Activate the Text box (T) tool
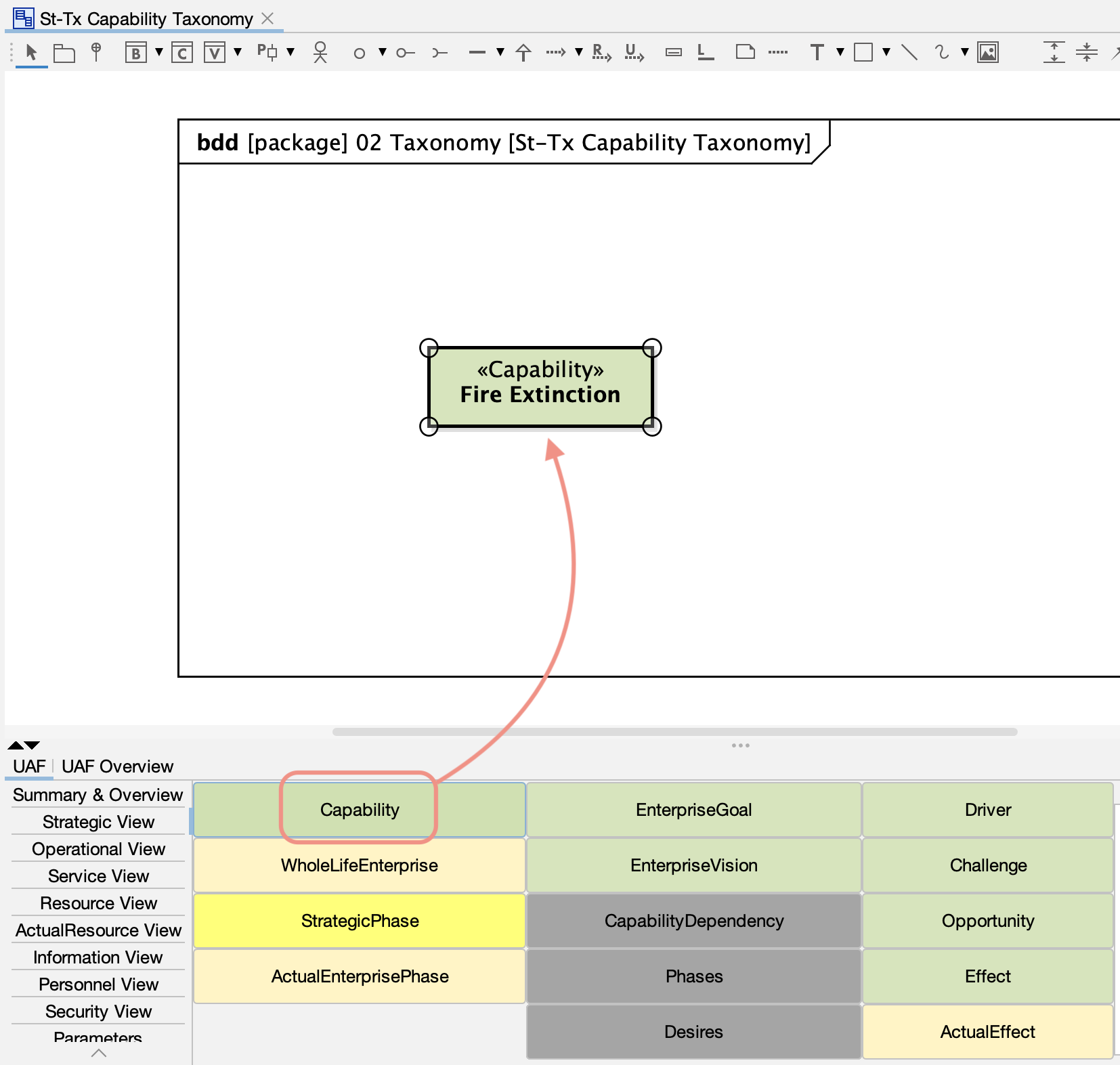 [x=817, y=52]
